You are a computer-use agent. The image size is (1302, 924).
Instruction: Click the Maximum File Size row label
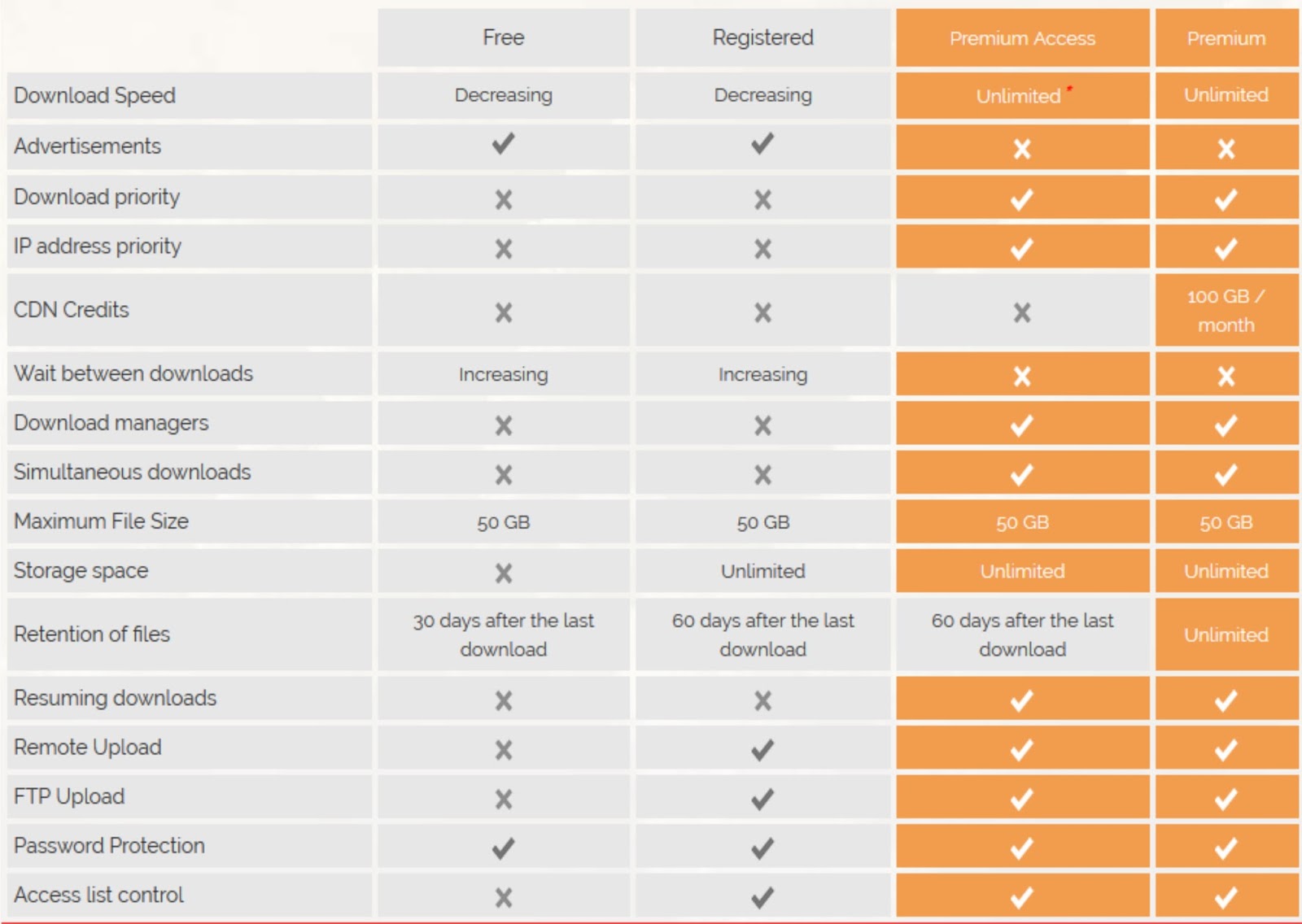[x=101, y=521]
